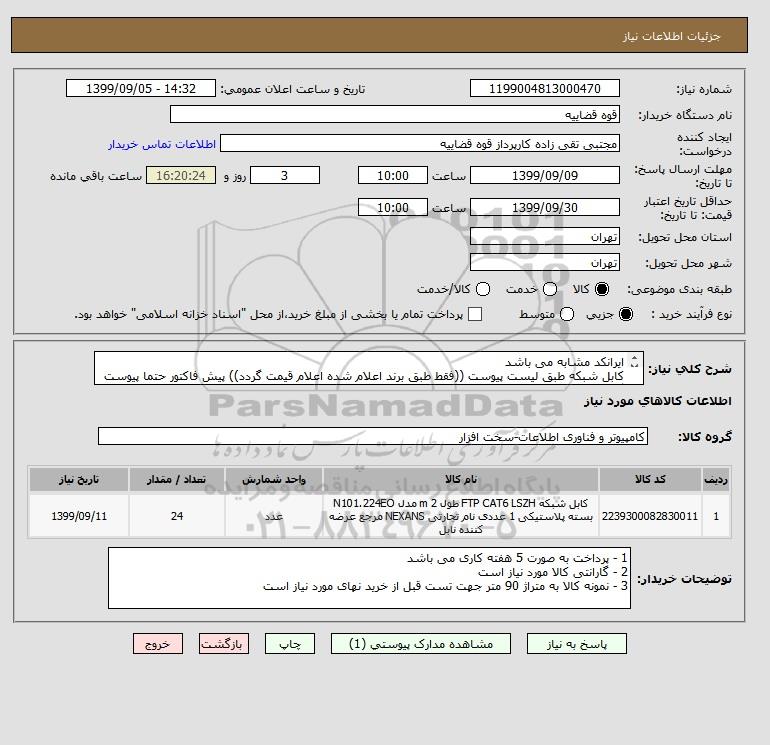Viewport: 770px width, 745px height.
Task: Click the countdown timer 16:20:24
Action: pos(181,175)
